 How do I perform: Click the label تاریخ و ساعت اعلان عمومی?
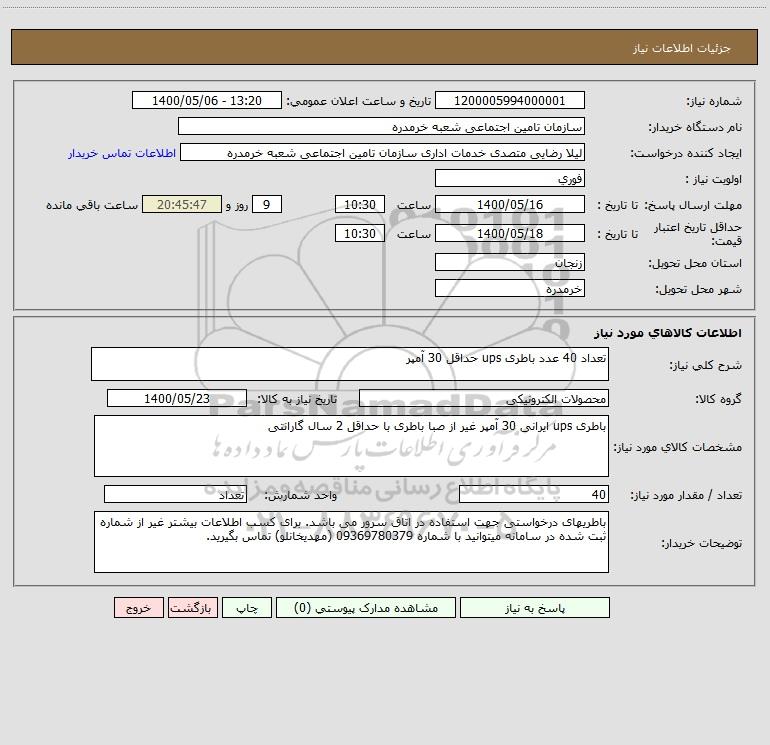tap(359, 102)
